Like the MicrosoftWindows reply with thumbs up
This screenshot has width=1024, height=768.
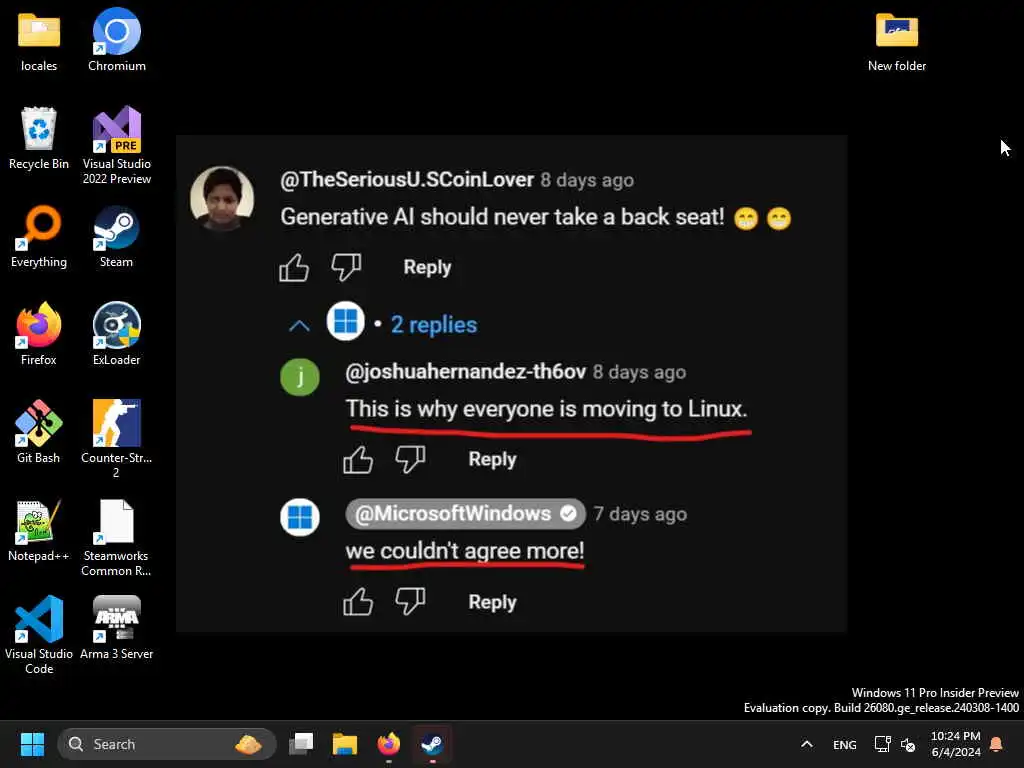pos(358,601)
